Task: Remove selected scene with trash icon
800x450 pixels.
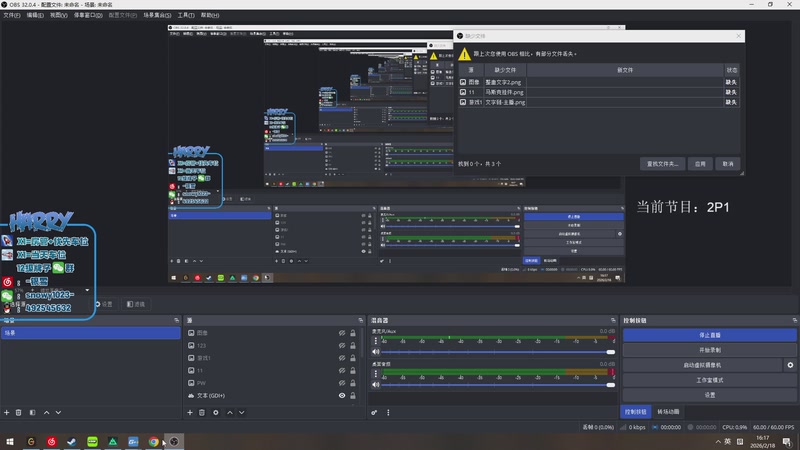Action: (x=18, y=412)
